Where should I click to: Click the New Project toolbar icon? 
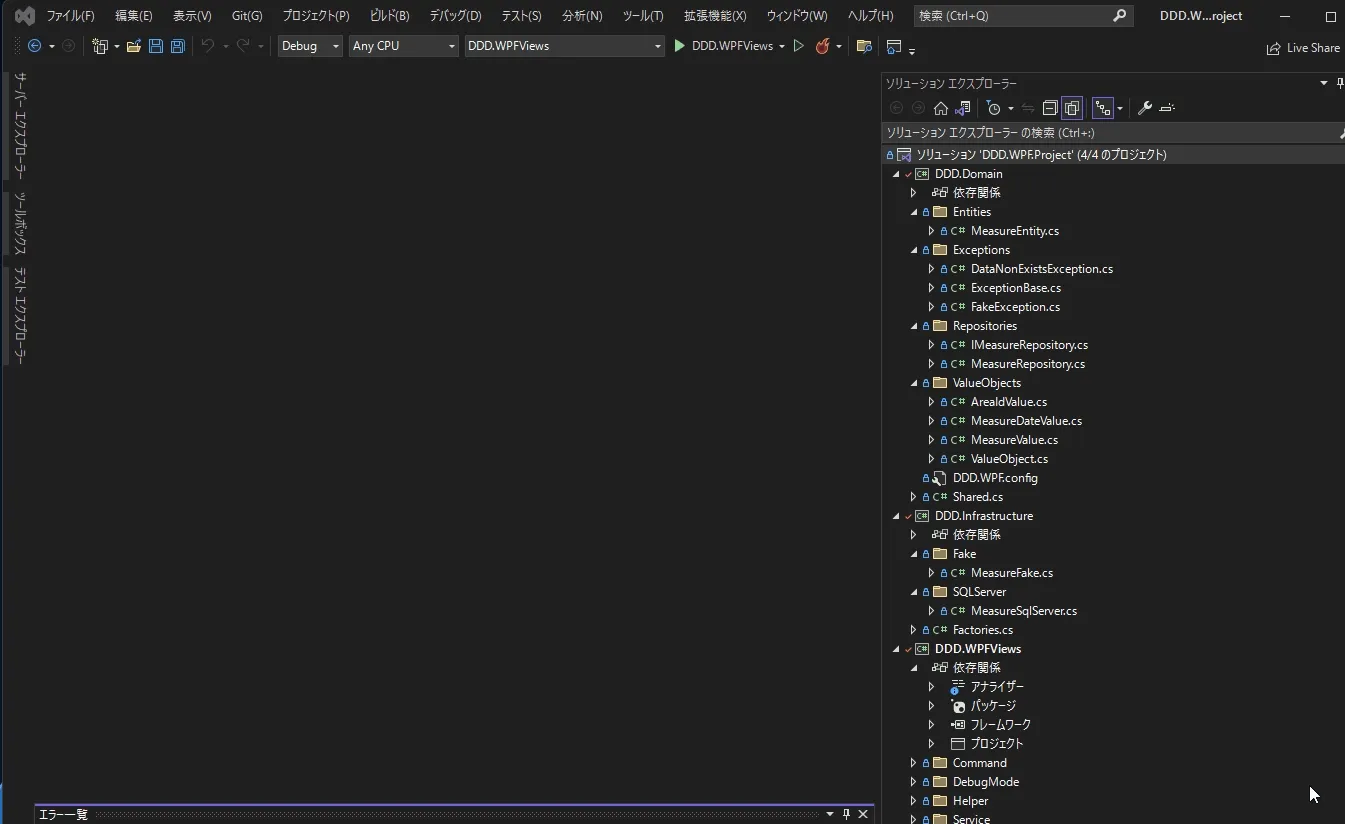[x=99, y=46]
